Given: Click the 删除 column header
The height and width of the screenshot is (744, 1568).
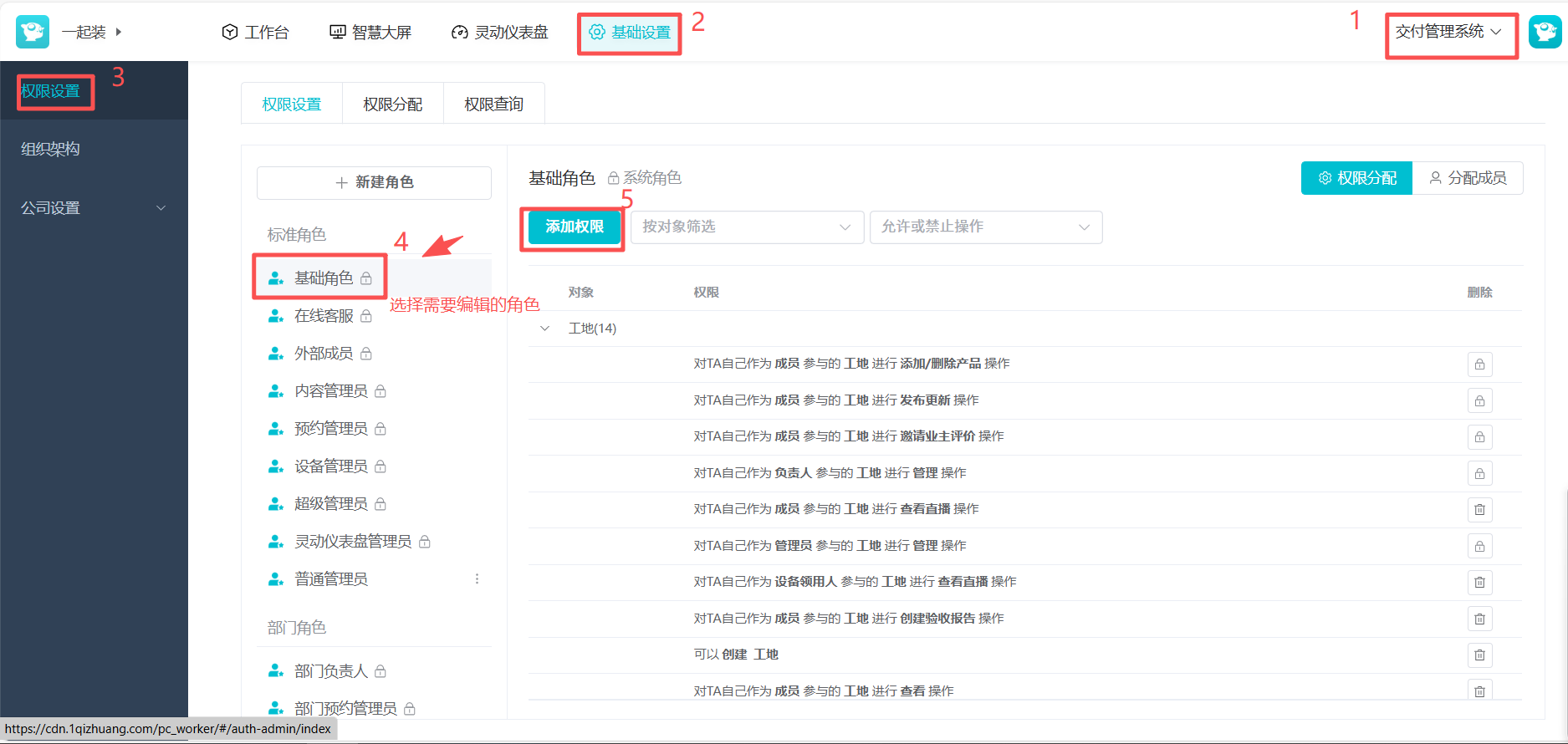Looking at the screenshot, I should click(x=1479, y=292).
